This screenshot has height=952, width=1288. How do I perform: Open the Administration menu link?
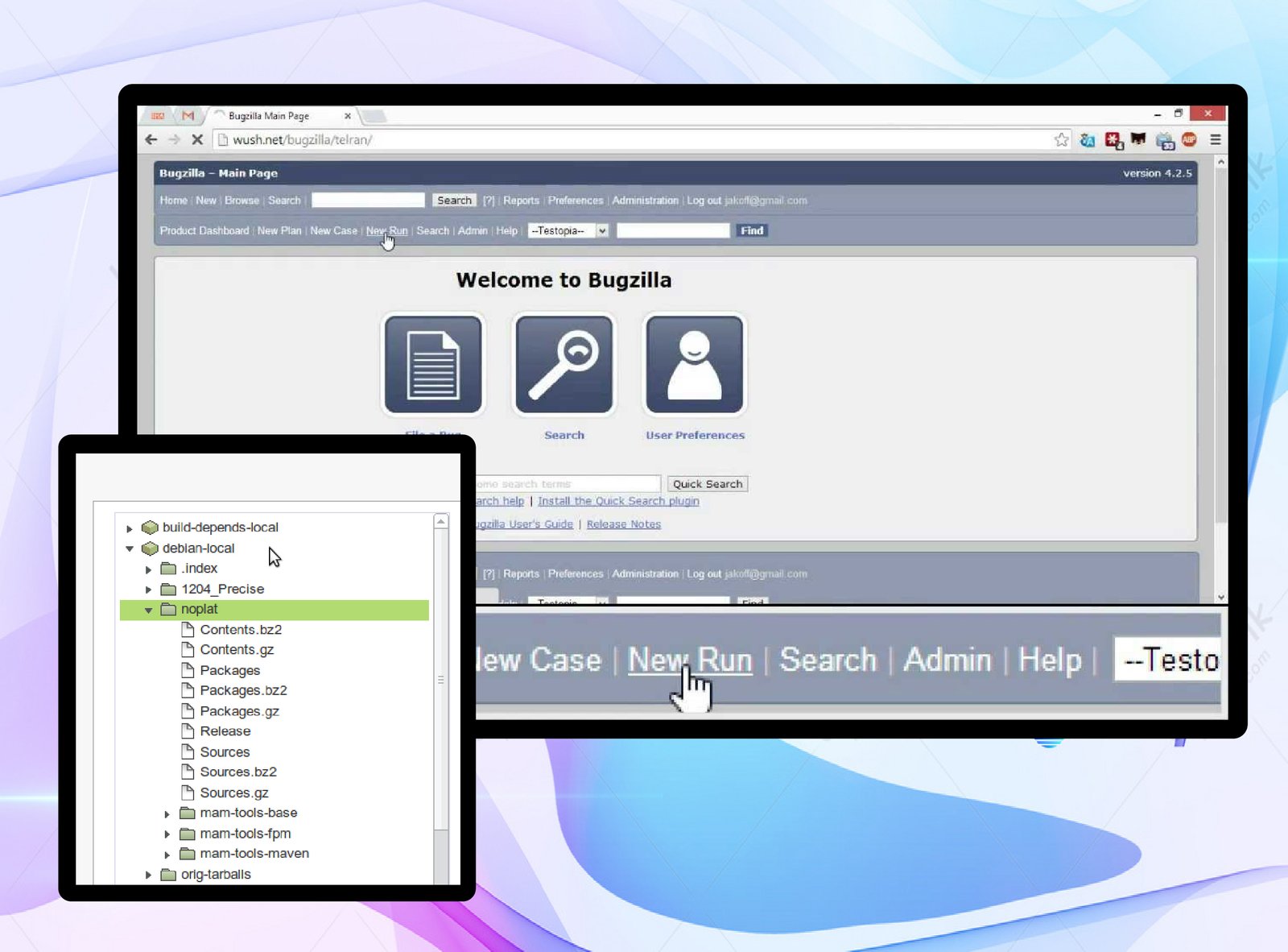pos(645,201)
